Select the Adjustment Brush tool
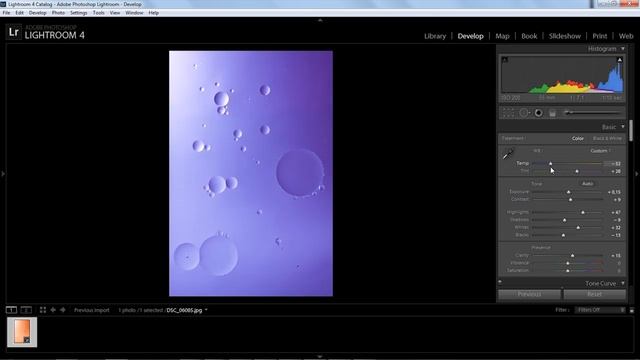The height and width of the screenshot is (360, 640). coord(593,113)
